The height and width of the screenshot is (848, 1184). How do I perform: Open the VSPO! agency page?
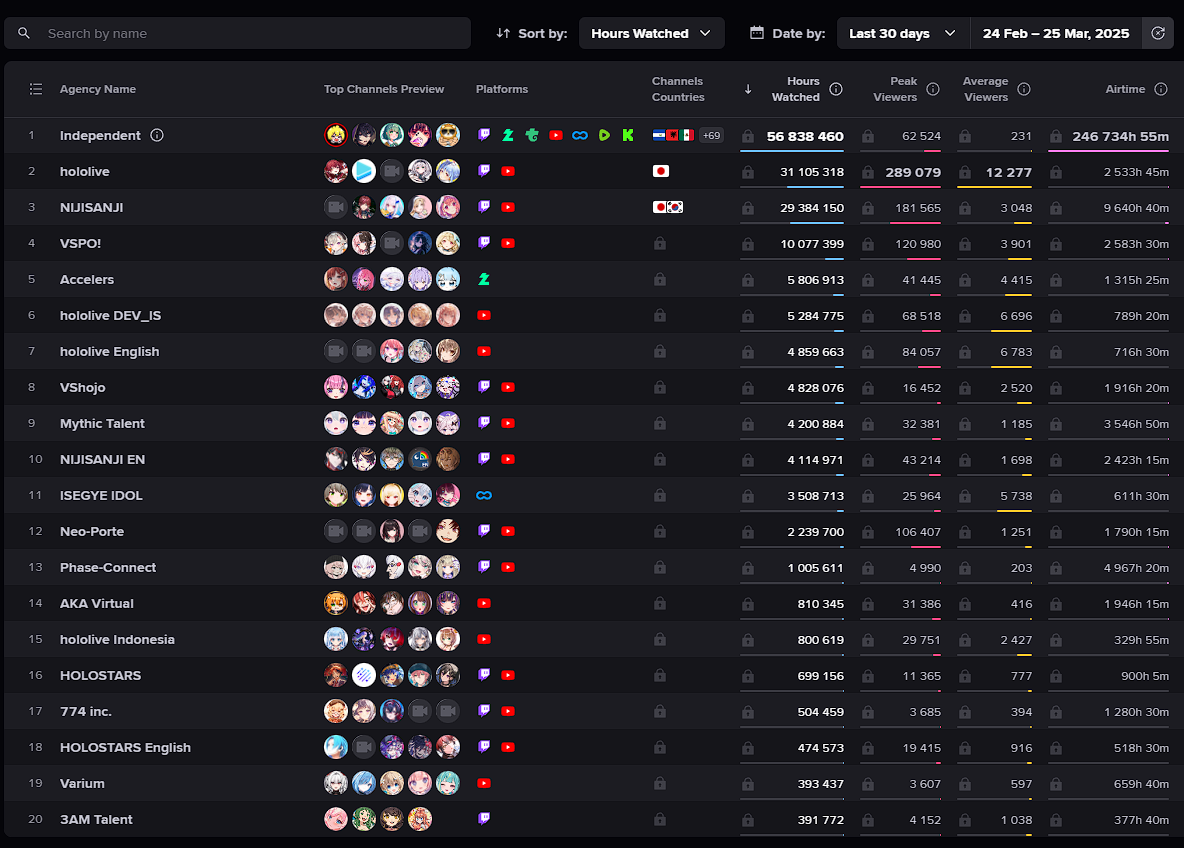pyautogui.click(x=80, y=243)
